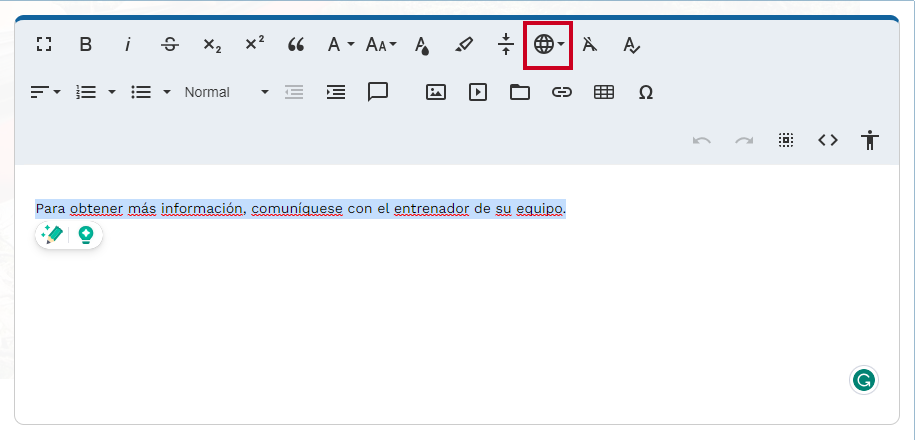Click the word "información" in the text
The image size is (915, 440).
tap(202, 208)
